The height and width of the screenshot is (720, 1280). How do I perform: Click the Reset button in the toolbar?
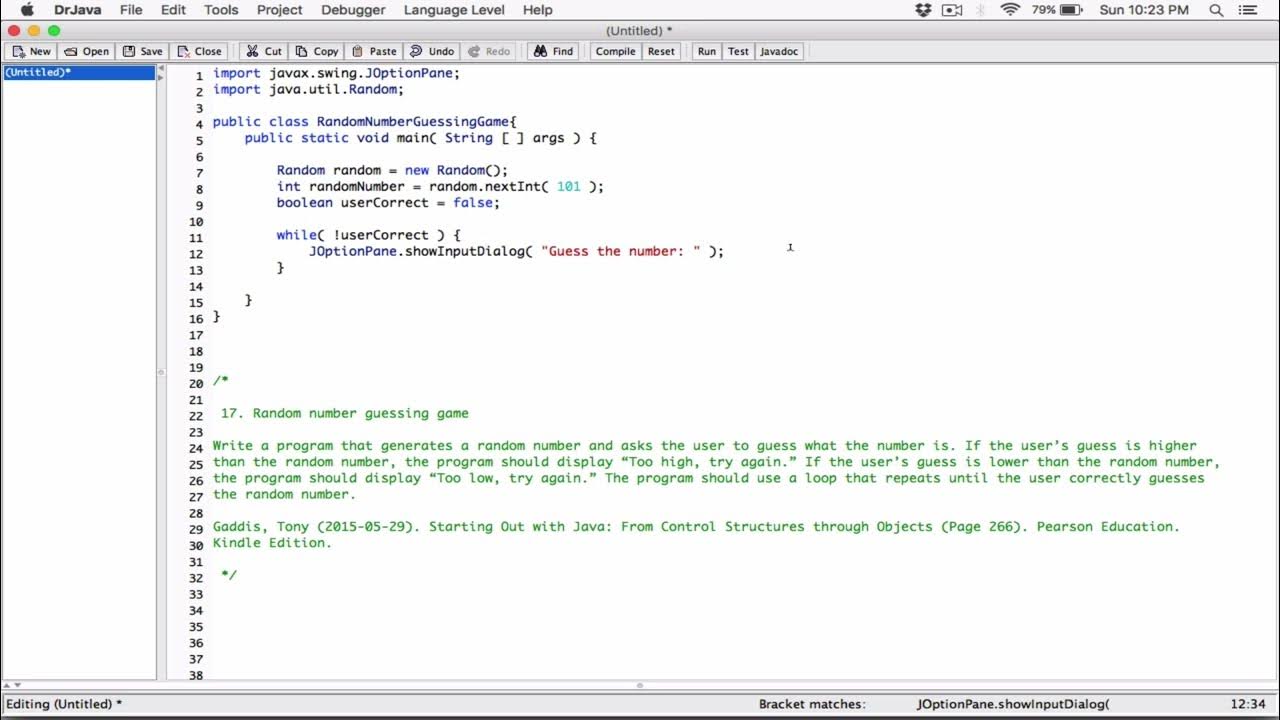coord(661,51)
